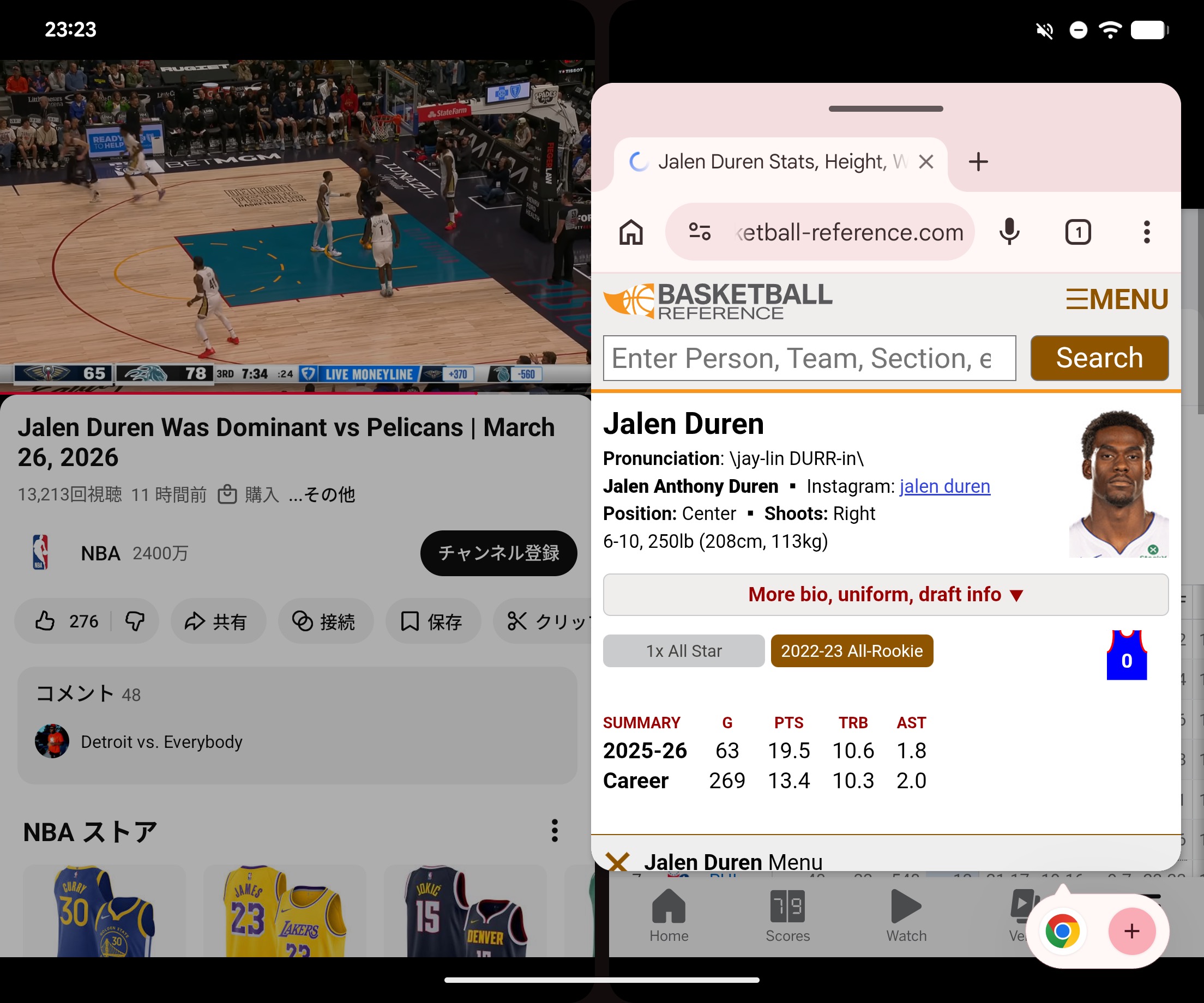Tap the 23:23 clock in status bar
The height and width of the screenshot is (1003, 1204).
pos(70,30)
